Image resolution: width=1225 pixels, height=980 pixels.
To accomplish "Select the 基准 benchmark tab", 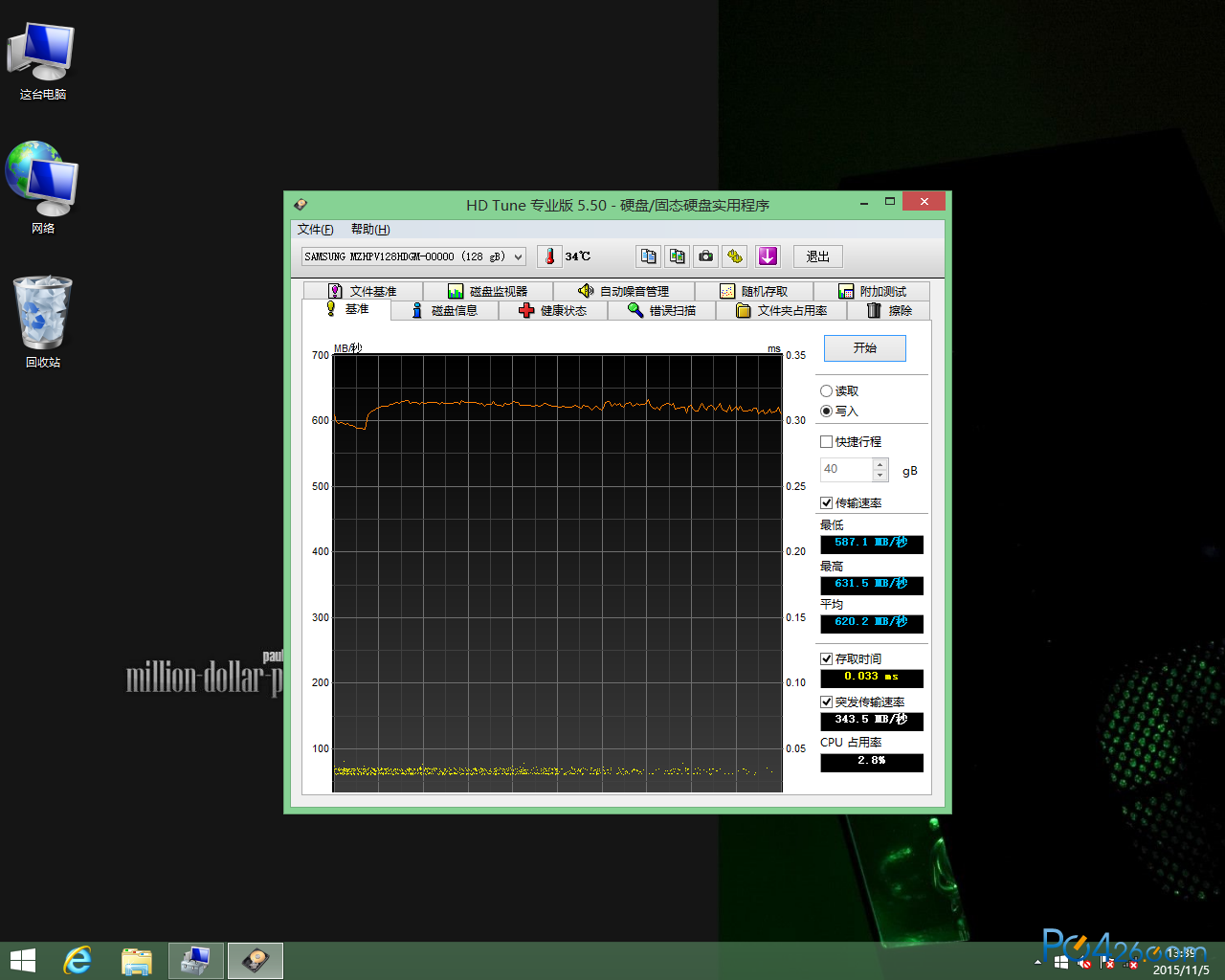I will pos(347,309).
